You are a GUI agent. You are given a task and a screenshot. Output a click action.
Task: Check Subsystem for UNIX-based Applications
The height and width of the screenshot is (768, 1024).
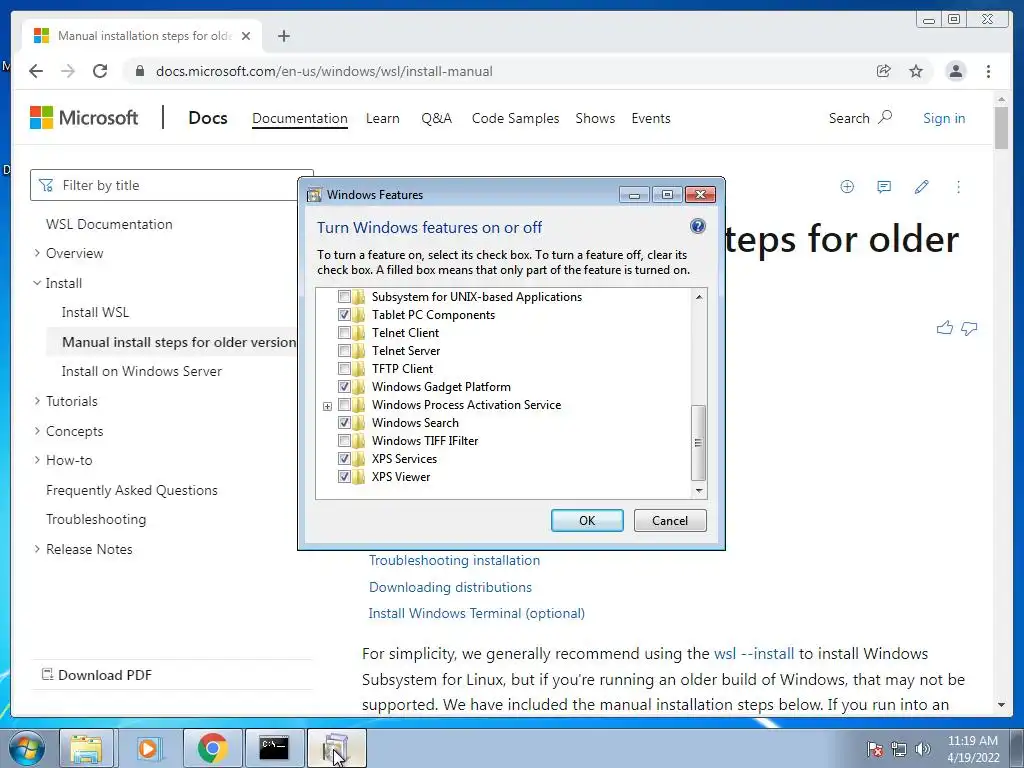(x=344, y=296)
